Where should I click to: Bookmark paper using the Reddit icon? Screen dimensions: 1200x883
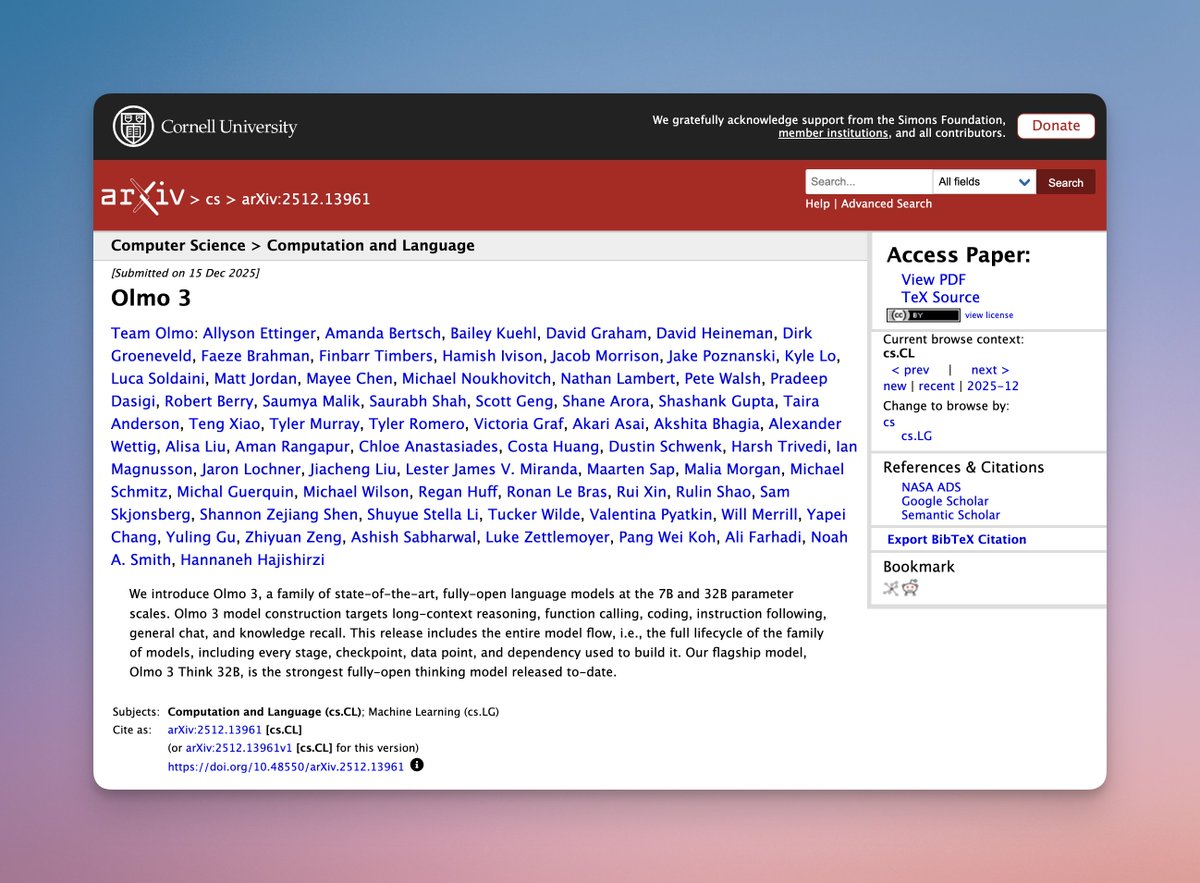pyautogui.click(x=910, y=588)
